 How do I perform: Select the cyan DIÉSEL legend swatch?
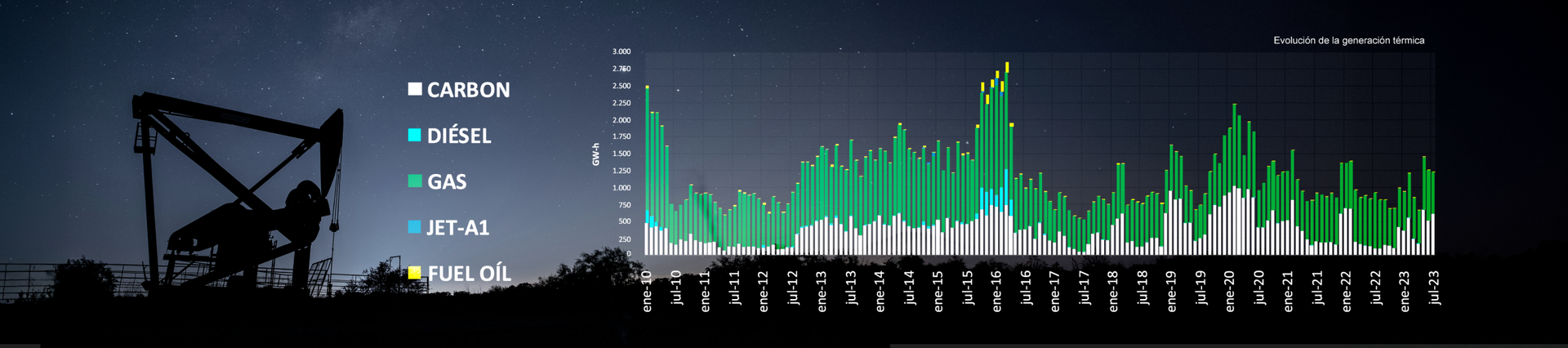click(415, 135)
